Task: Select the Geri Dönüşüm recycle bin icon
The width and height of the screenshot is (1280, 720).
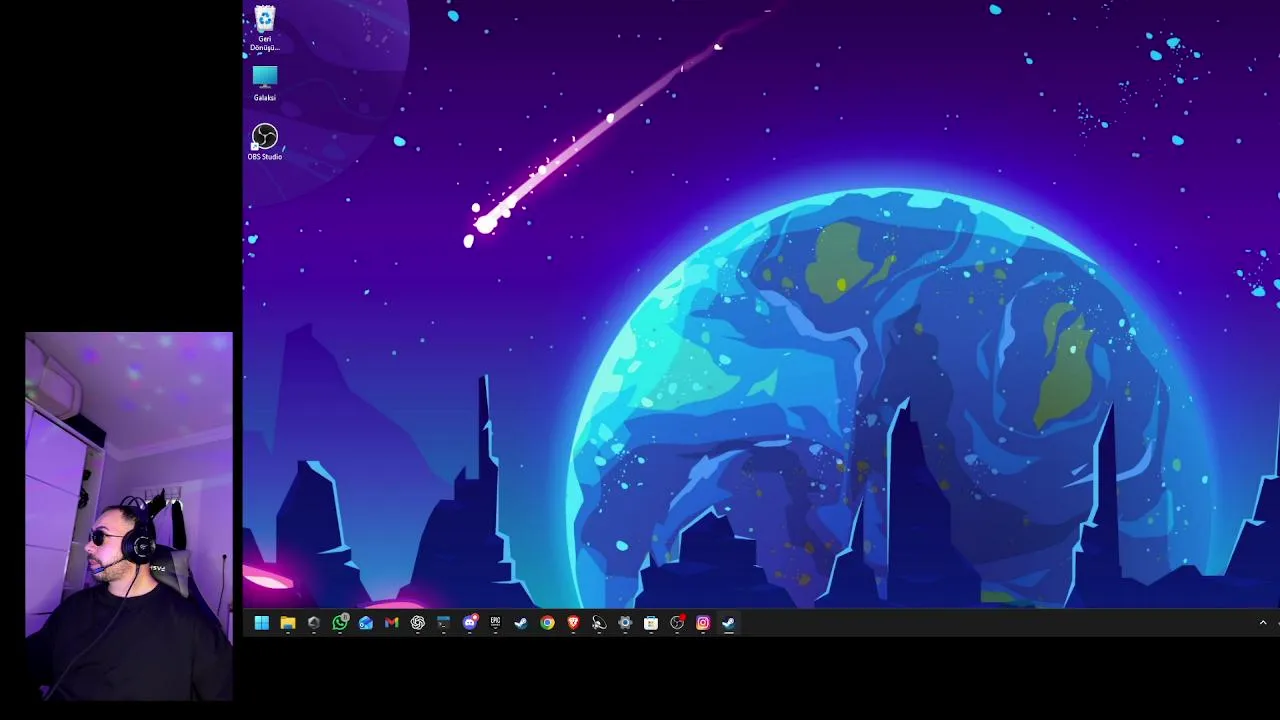Action: (265, 29)
